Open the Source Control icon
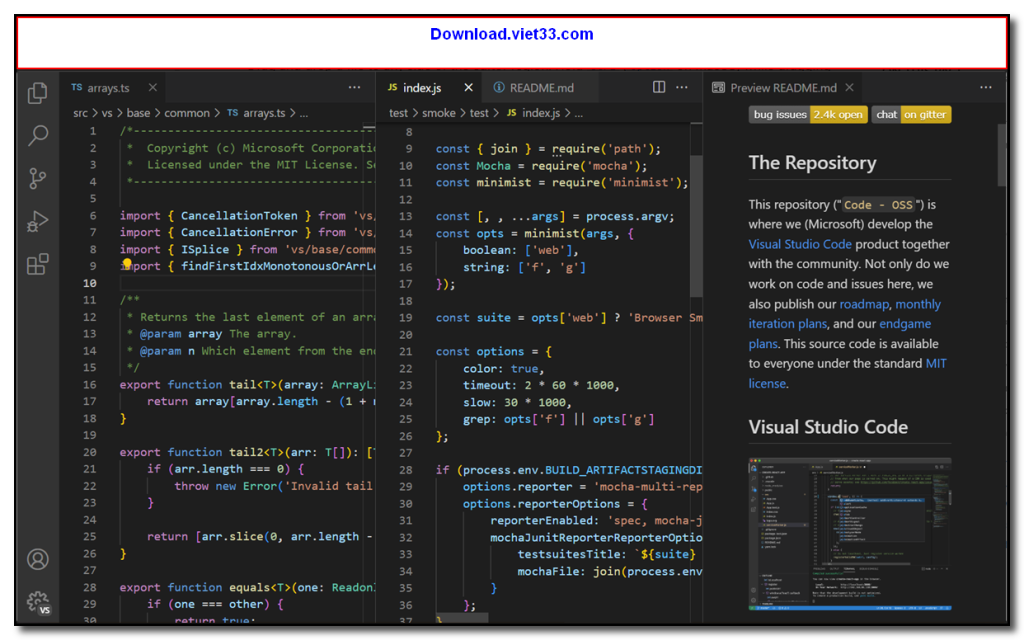1024x640 pixels. click(37, 177)
